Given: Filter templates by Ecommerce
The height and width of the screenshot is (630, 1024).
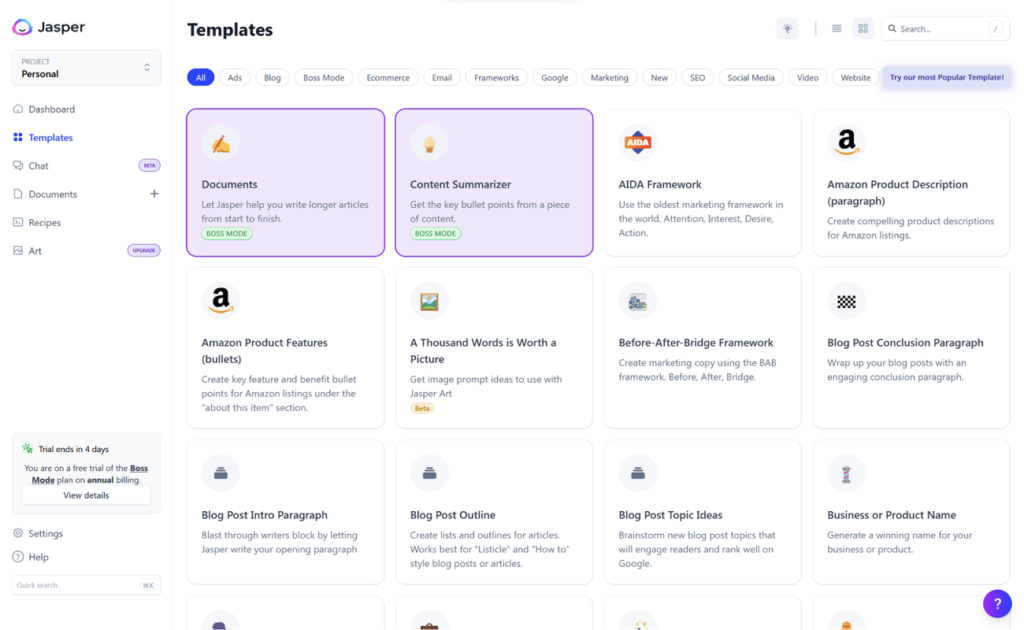Looking at the screenshot, I should click(x=388, y=77).
